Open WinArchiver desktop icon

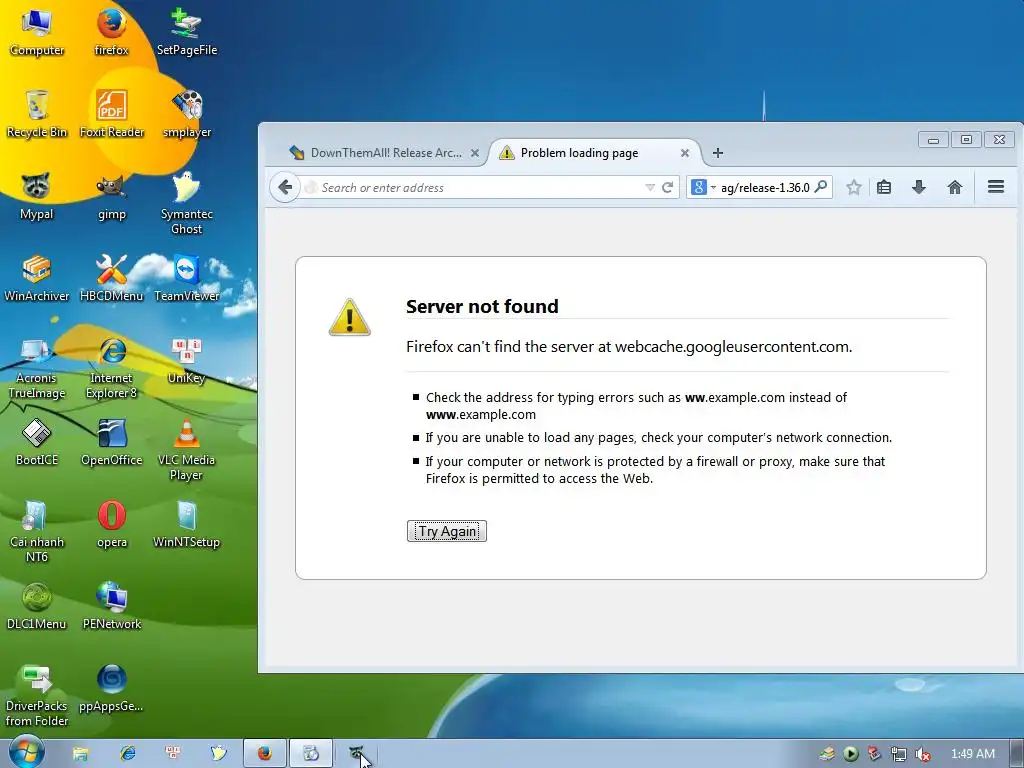tap(37, 278)
